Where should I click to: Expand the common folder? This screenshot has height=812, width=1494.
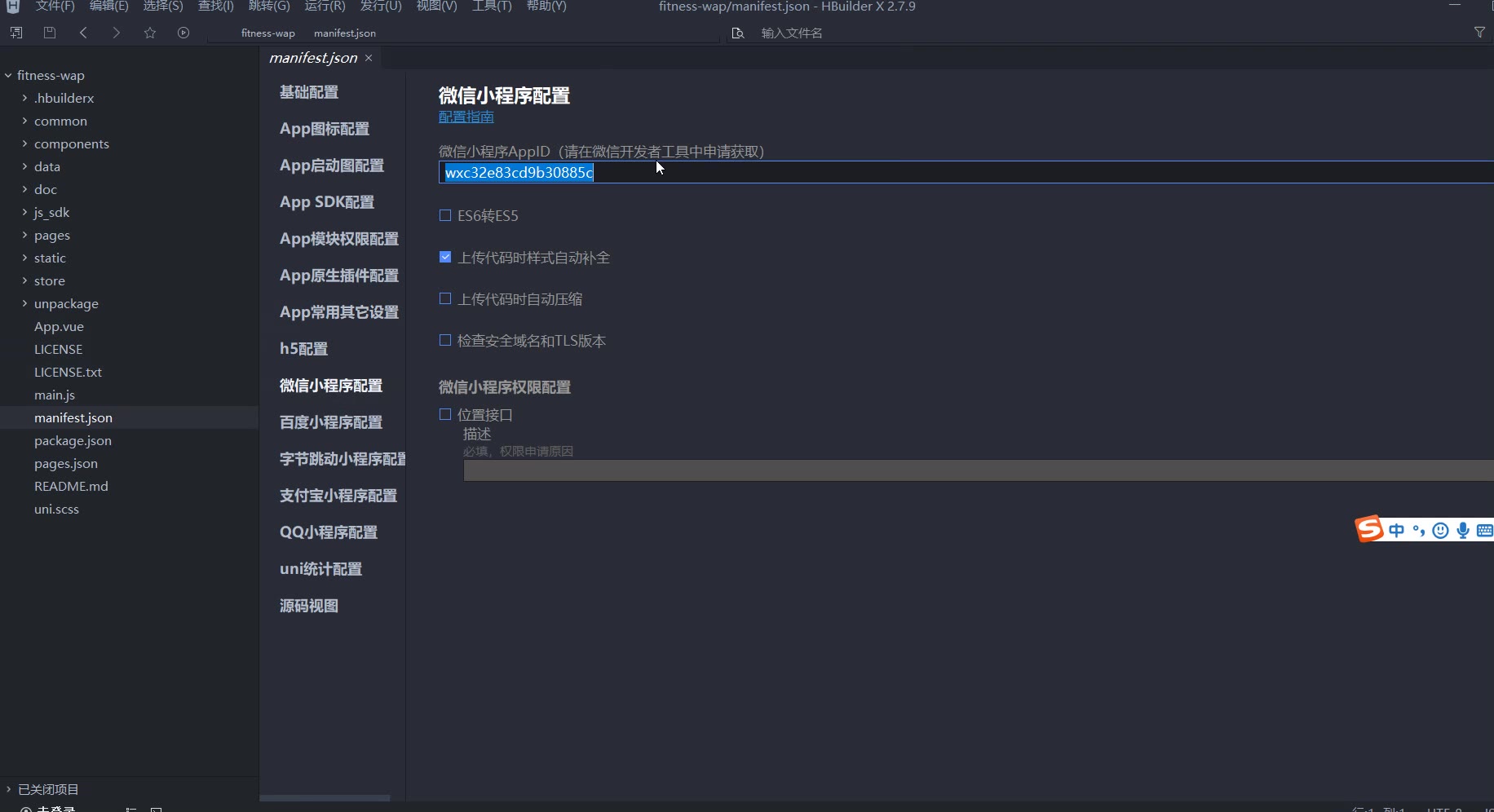[x=24, y=121]
